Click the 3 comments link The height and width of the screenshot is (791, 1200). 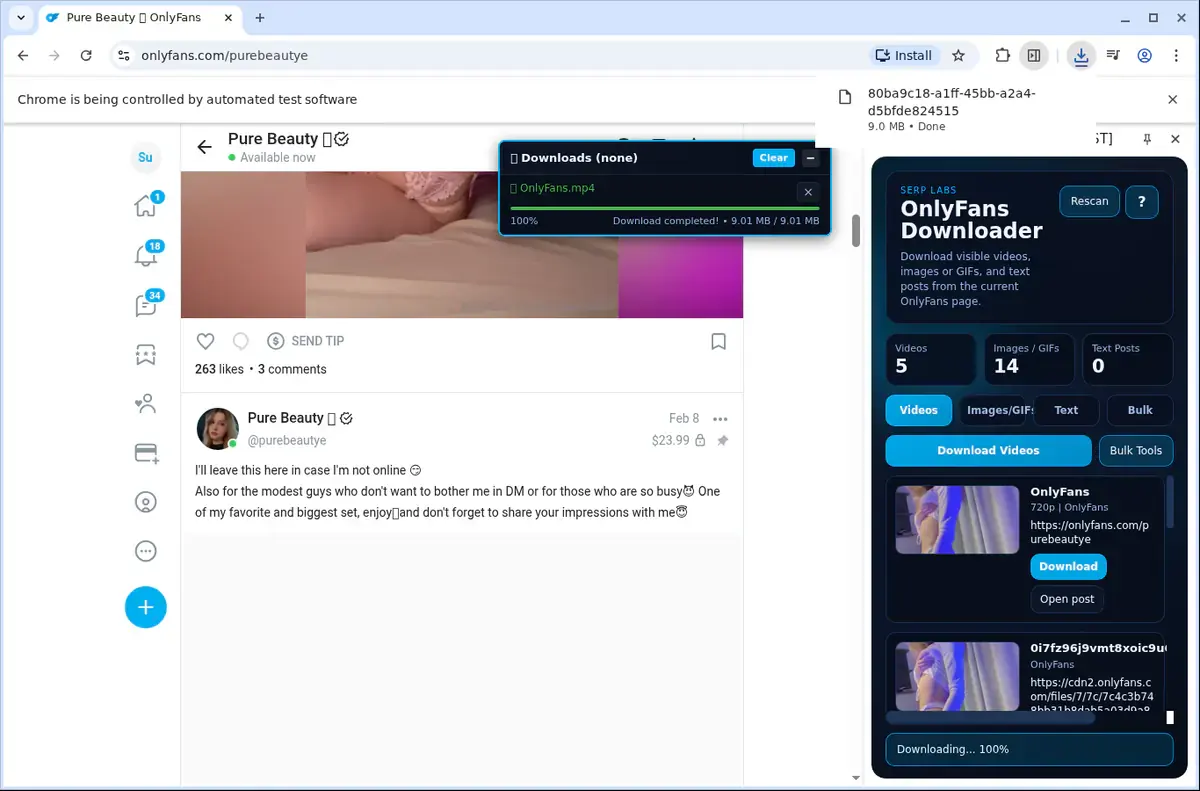coord(292,369)
